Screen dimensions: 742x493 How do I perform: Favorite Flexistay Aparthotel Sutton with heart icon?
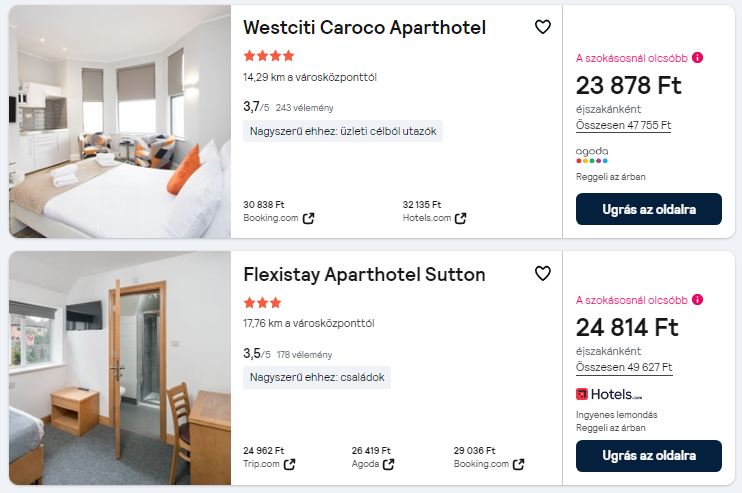tap(542, 273)
